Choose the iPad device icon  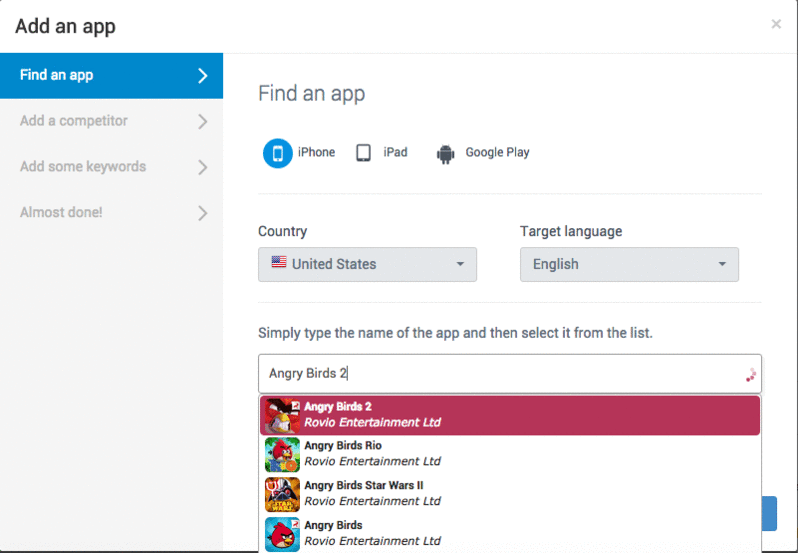[x=363, y=153]
